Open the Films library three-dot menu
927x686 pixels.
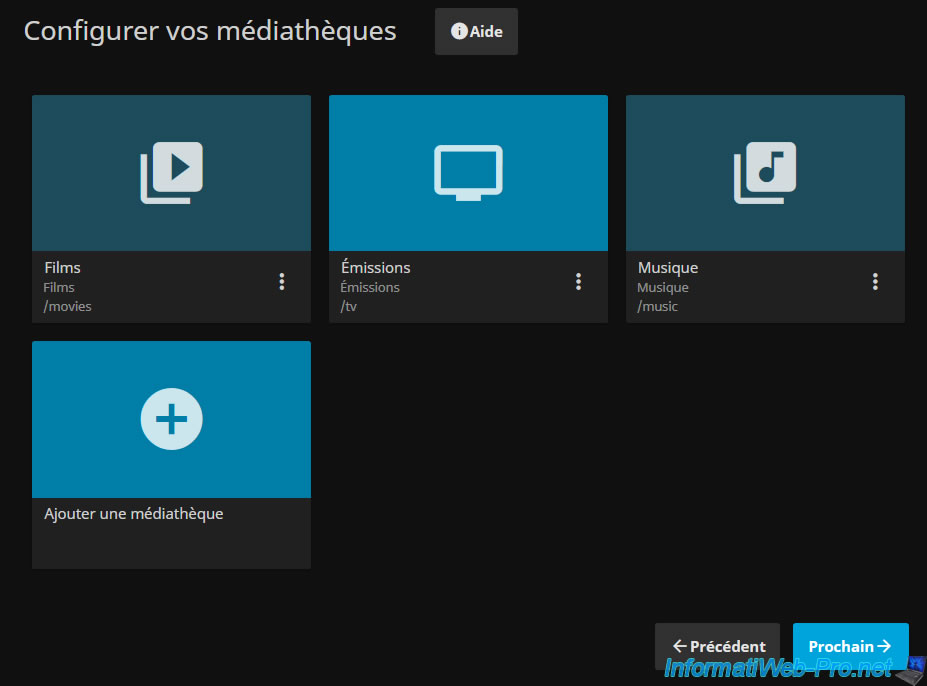(x=282, y=282)
